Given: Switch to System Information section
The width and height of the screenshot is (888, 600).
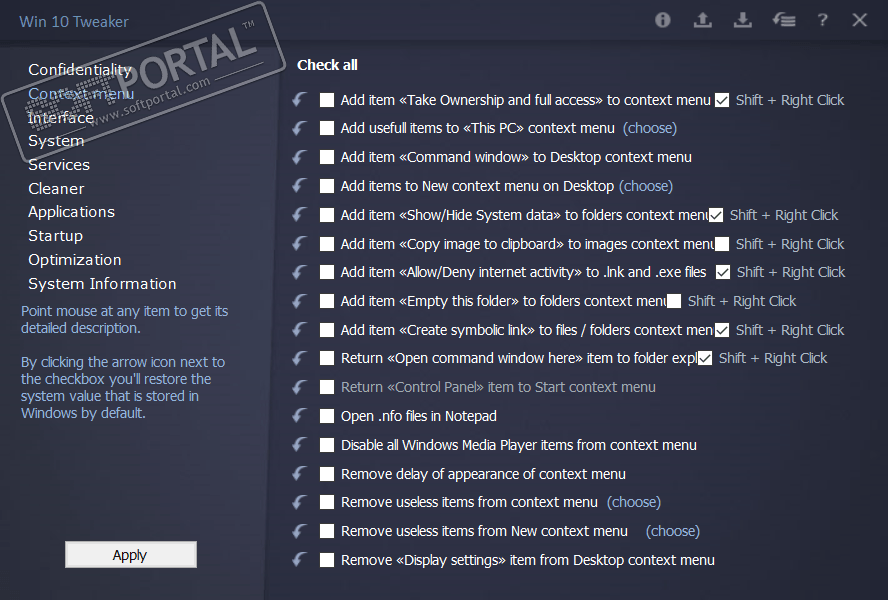Looking at the screenshot, I should (102, 284).
